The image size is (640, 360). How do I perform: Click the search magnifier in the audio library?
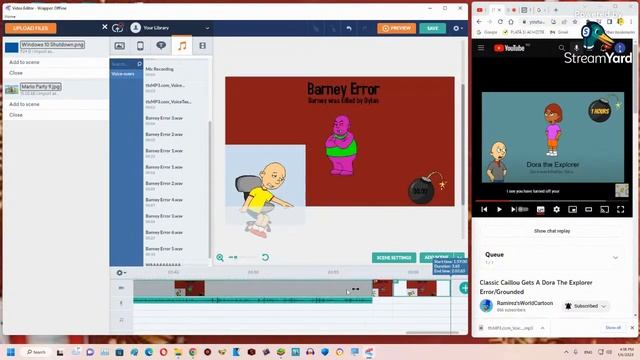[x=140, y=64]
